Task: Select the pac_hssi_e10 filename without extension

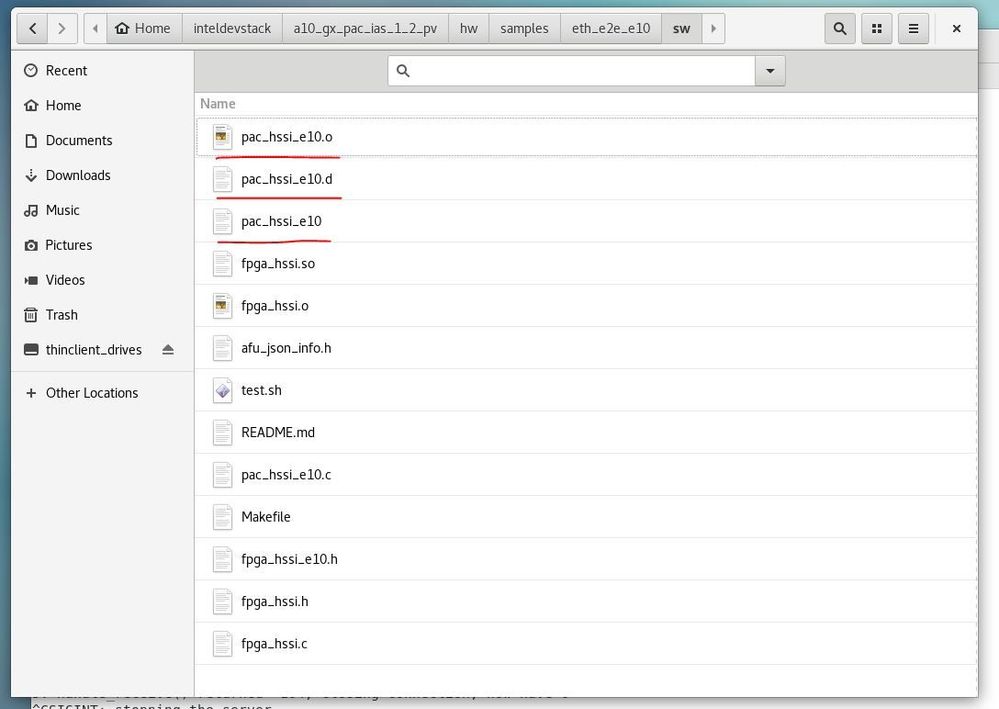Action: click(281, 222)
